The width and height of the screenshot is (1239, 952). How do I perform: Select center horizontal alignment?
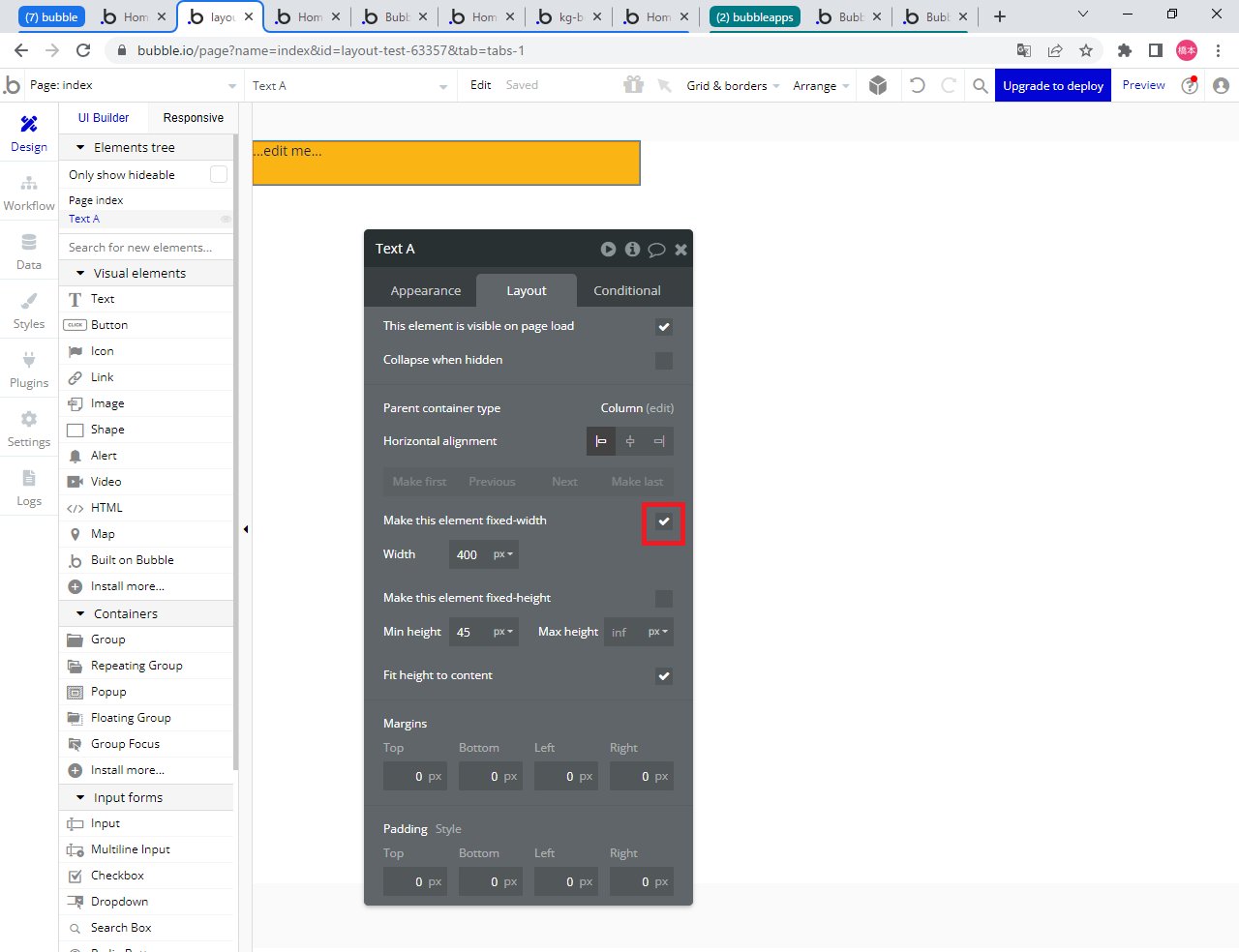(630, 441)
